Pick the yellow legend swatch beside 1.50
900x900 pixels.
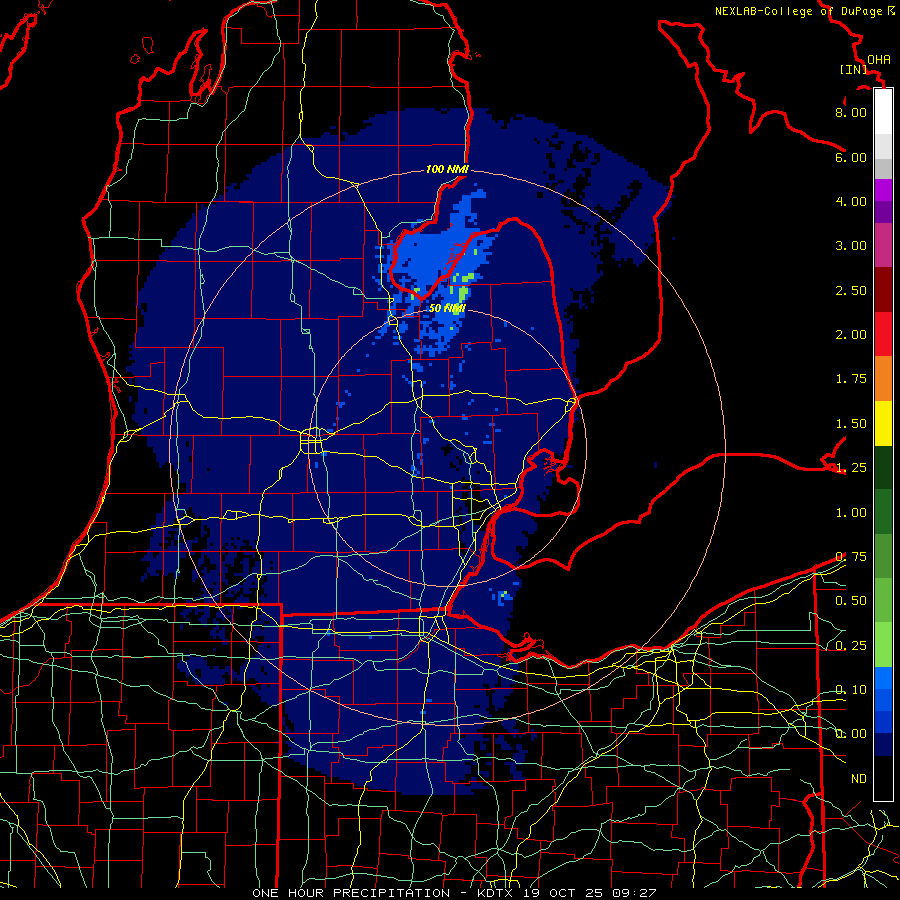pyautogui.click(x=883, y=423)
